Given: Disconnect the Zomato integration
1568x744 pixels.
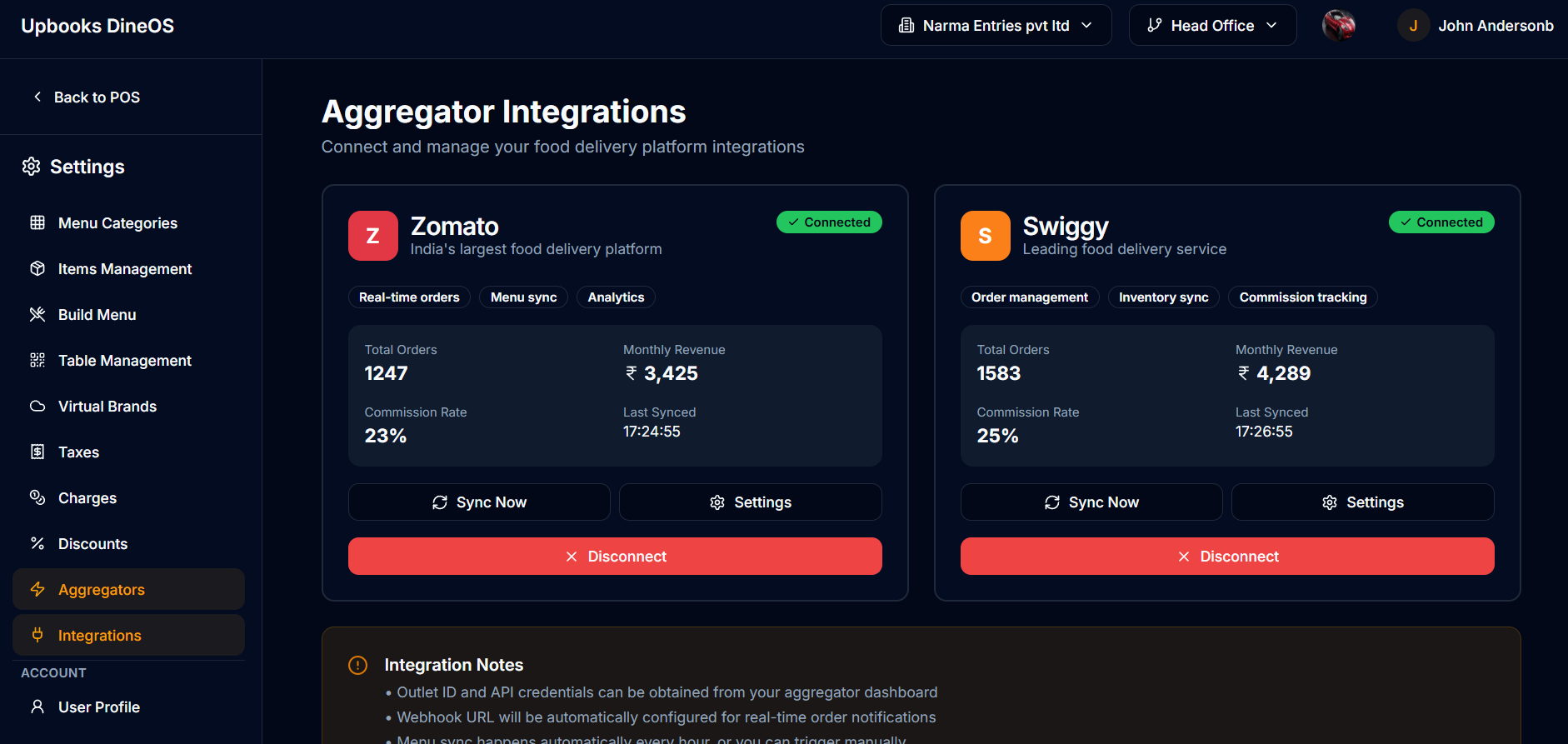Looking at the screenshot, I should pyautogui.click(x=615, y=556).
